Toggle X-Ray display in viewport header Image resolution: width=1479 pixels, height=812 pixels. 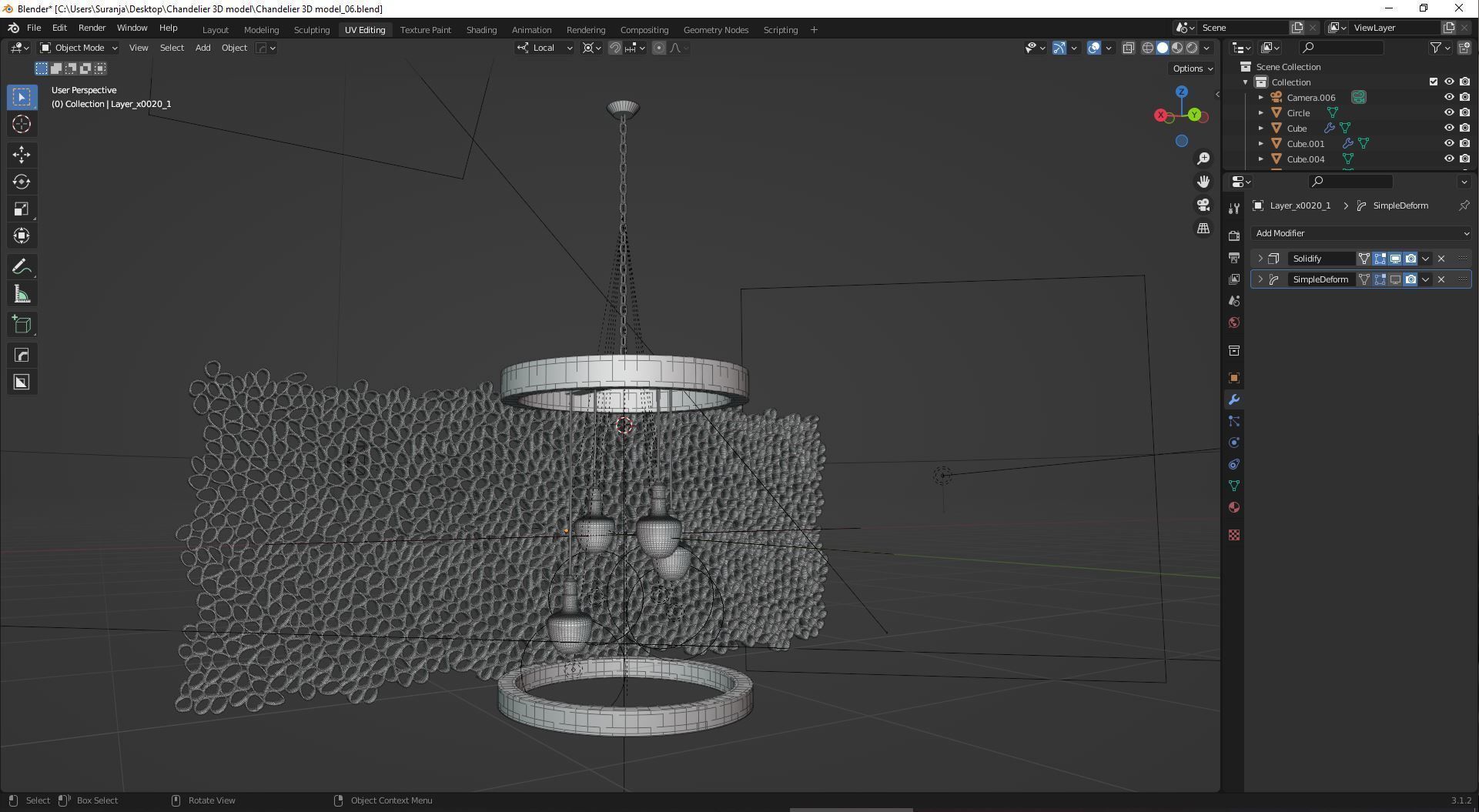tap(1128, 48)
